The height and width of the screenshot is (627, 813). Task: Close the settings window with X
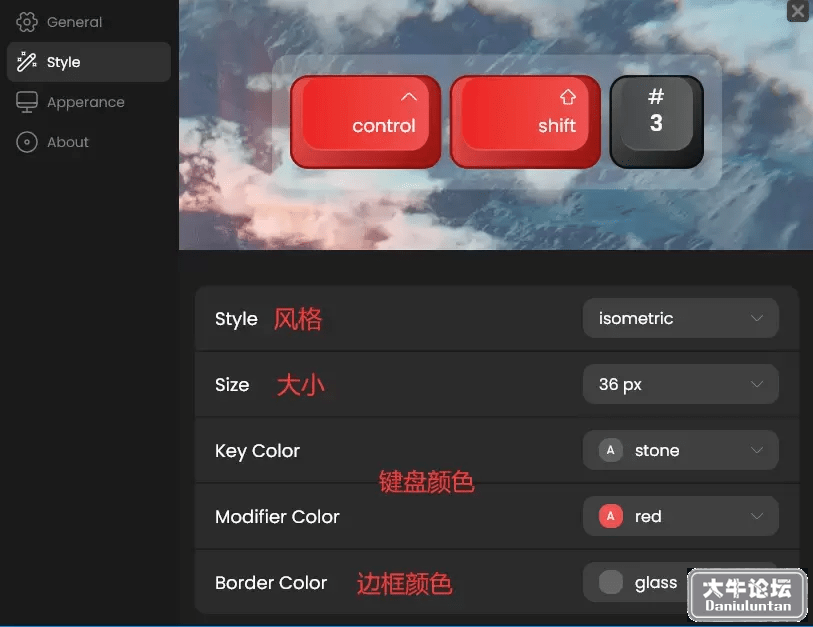[798, 11]
